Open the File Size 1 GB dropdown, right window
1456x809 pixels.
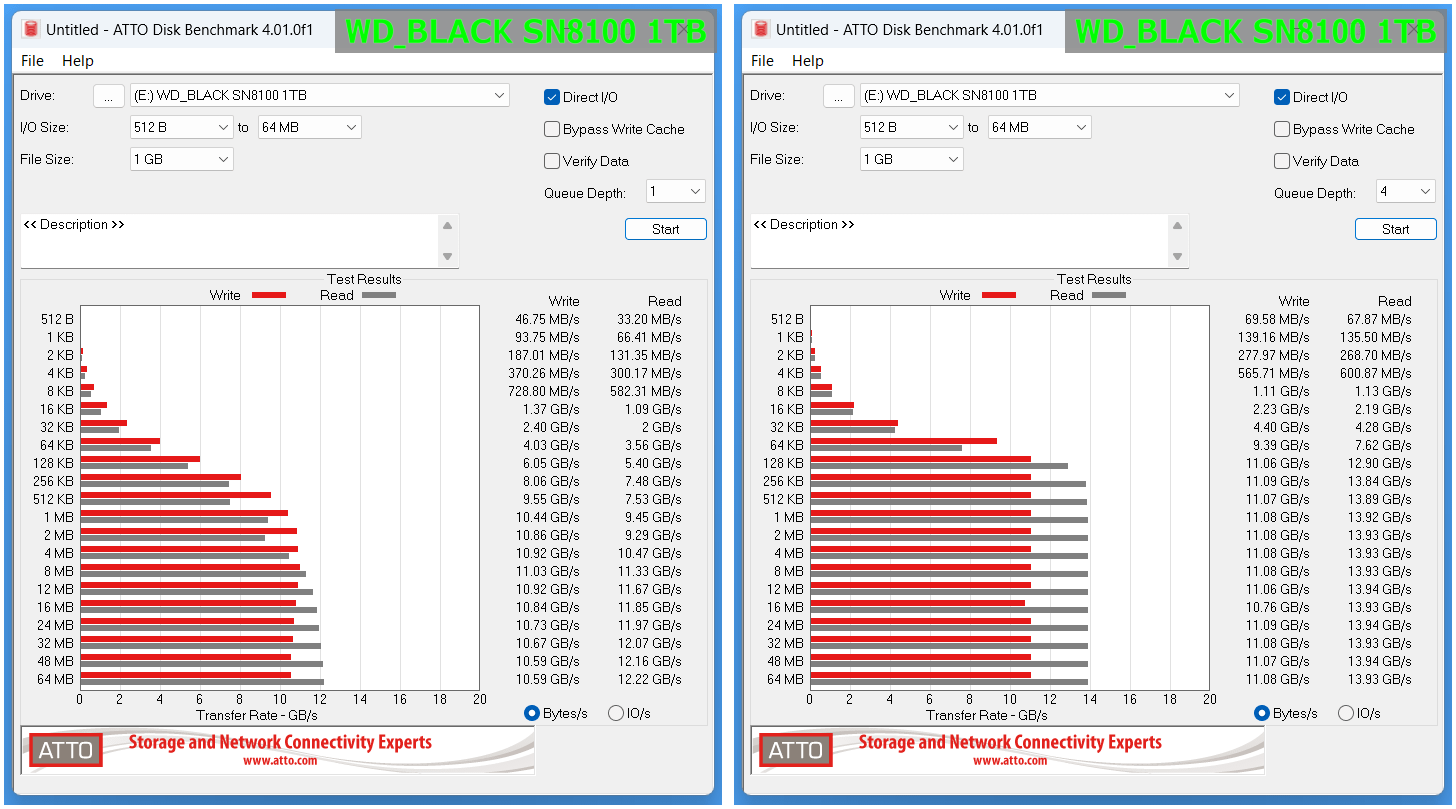coord(912,160)
